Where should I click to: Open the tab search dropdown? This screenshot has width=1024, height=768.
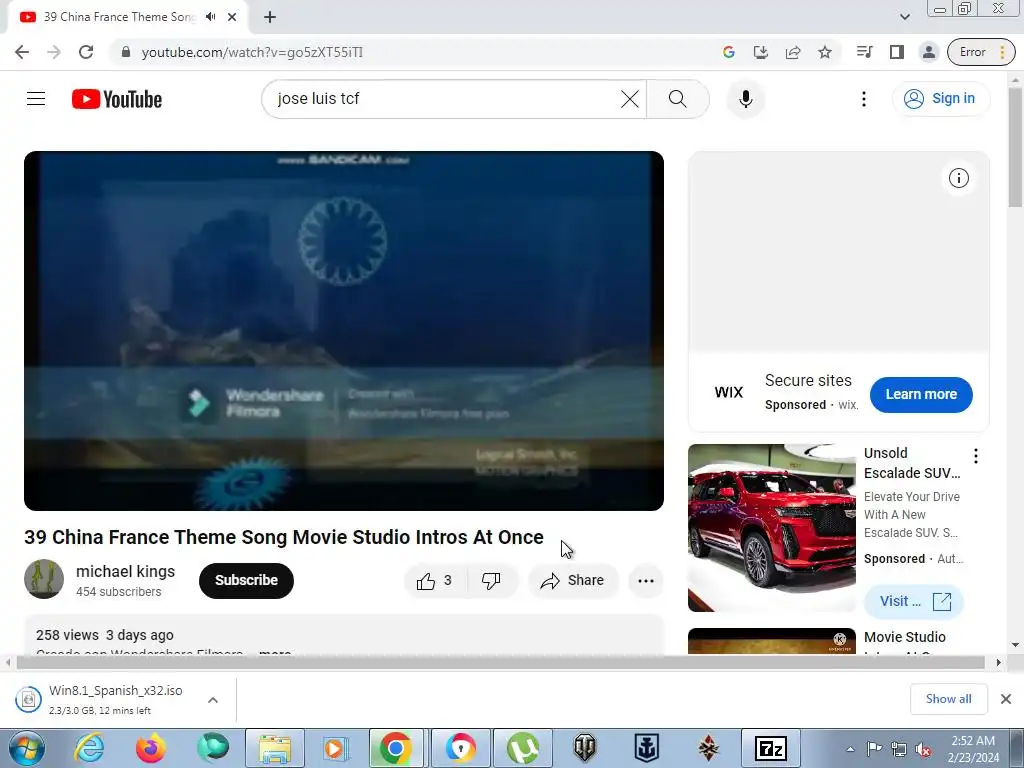[904, 17]
